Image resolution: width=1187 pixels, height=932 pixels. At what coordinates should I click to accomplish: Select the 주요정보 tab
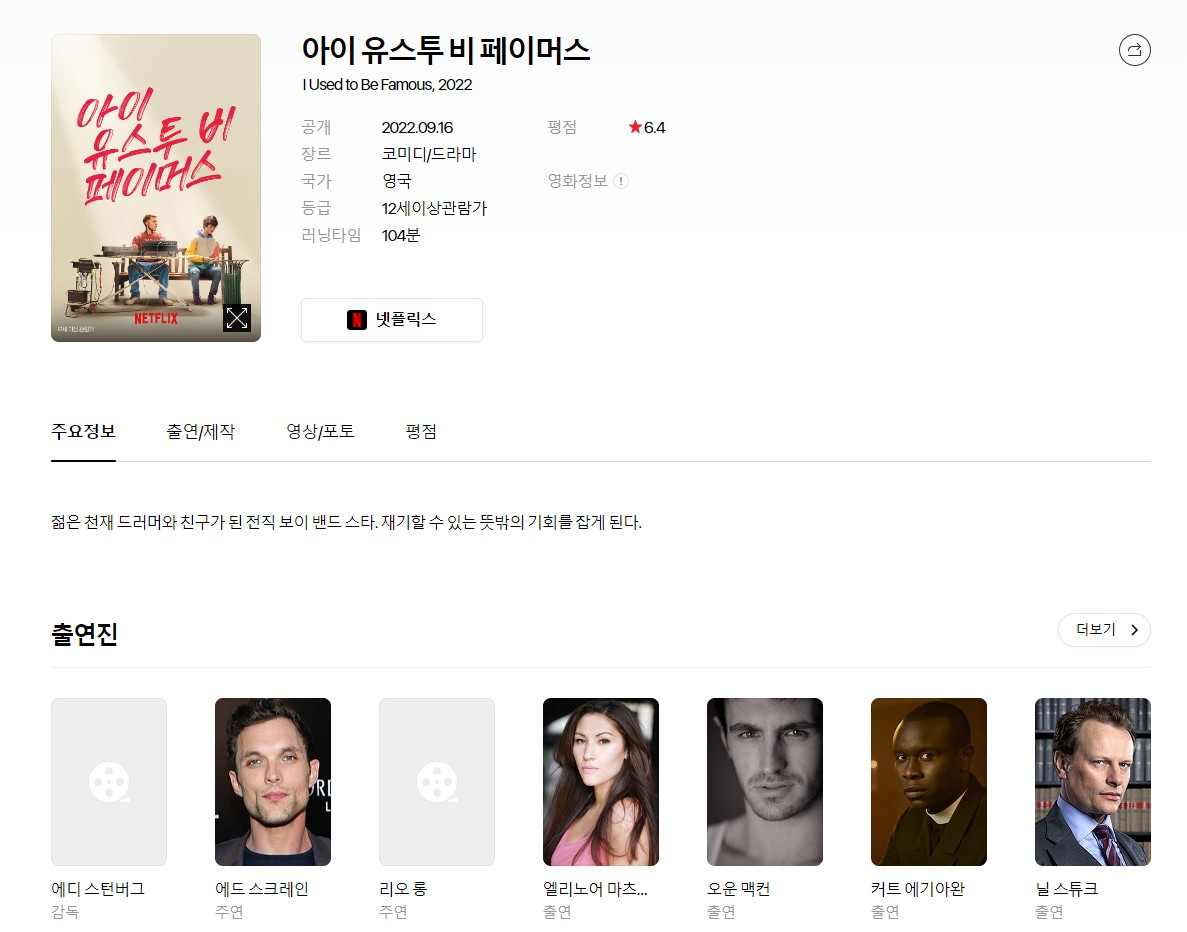[83, 432]
